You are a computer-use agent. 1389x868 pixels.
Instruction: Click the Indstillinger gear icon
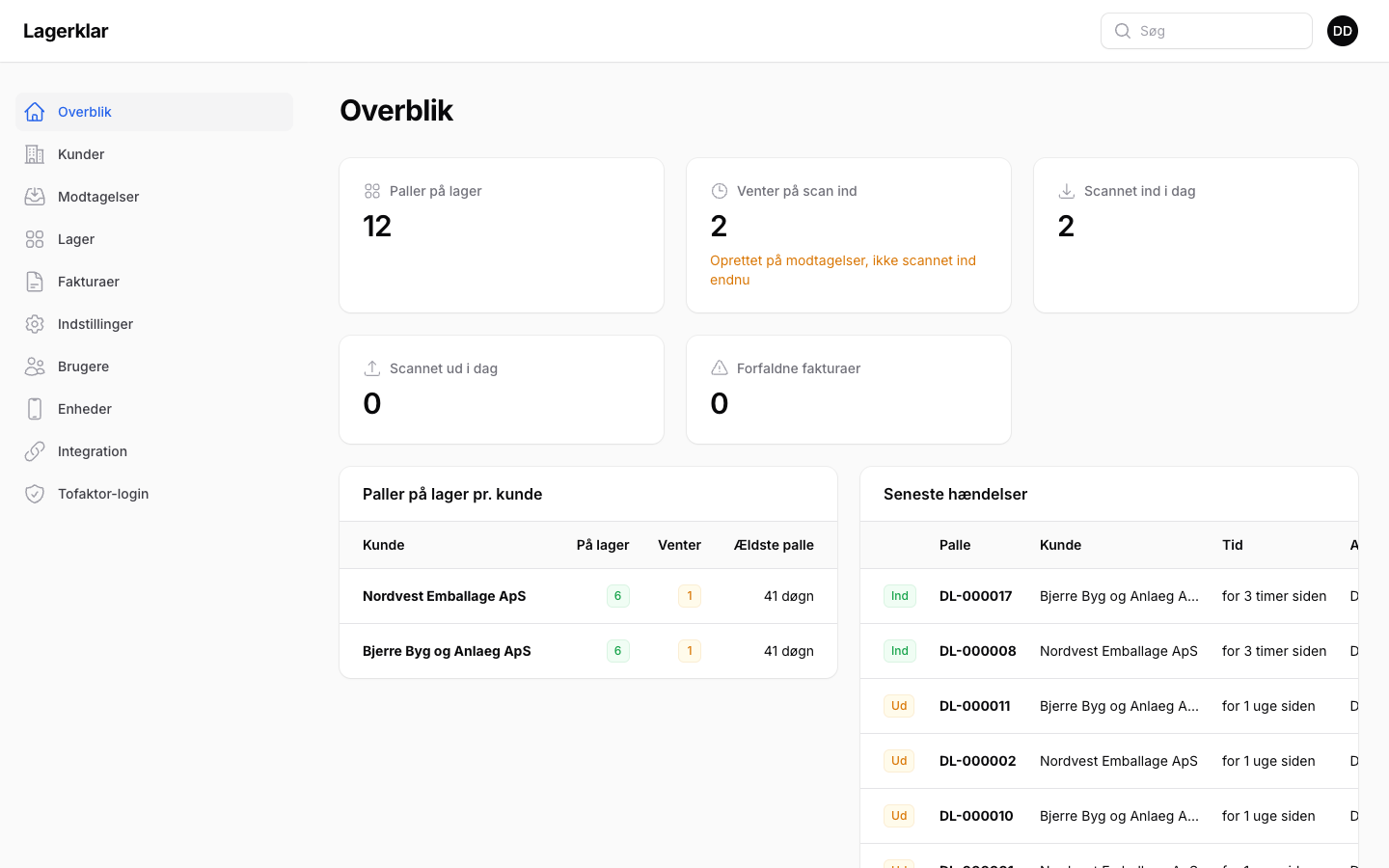pyautogui.click(x=35, y=324)
